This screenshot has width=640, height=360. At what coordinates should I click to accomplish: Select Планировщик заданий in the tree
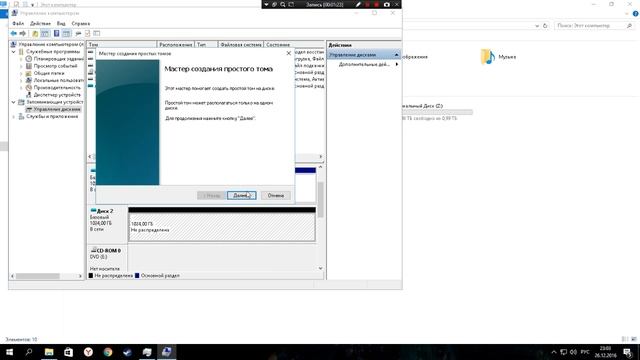[x=58, y=59]
